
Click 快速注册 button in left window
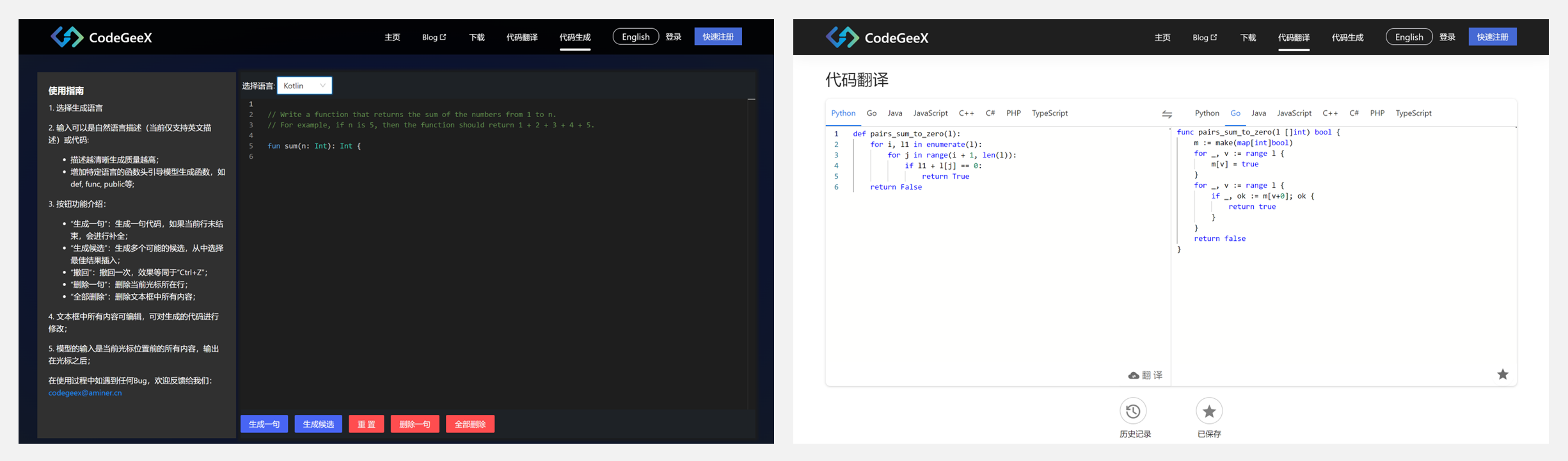tap(718, 36)
